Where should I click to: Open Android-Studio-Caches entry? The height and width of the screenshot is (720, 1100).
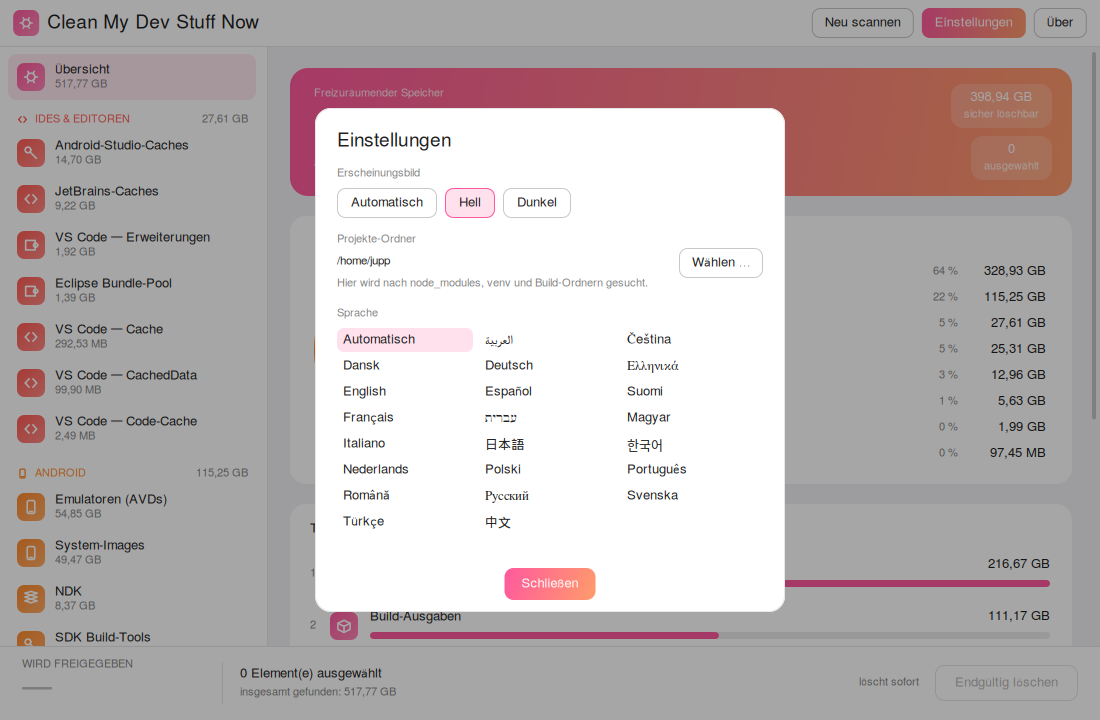(x=132, y=152)
